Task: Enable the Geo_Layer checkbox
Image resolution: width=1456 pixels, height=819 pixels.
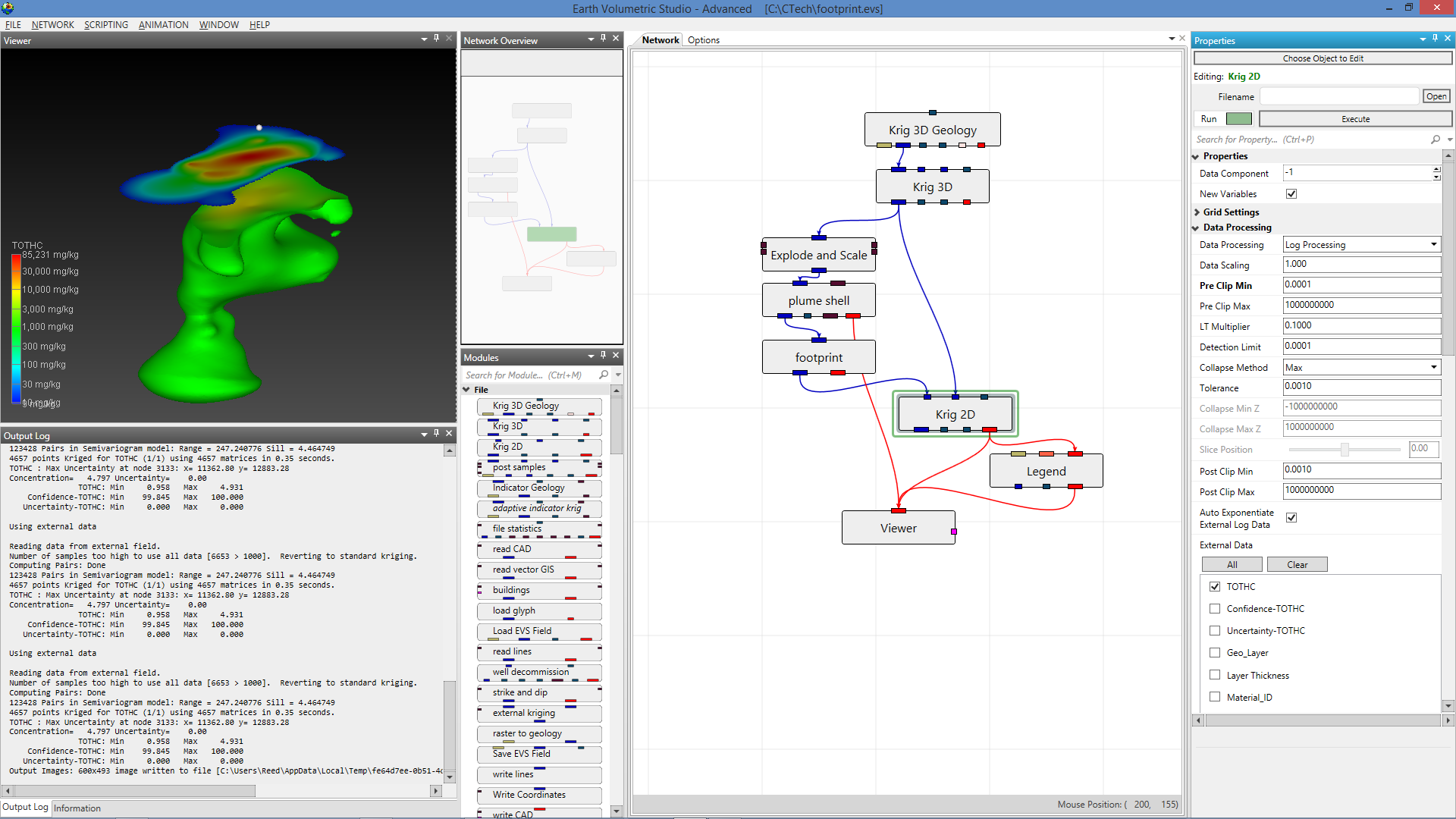Action: pos(1215,652)
